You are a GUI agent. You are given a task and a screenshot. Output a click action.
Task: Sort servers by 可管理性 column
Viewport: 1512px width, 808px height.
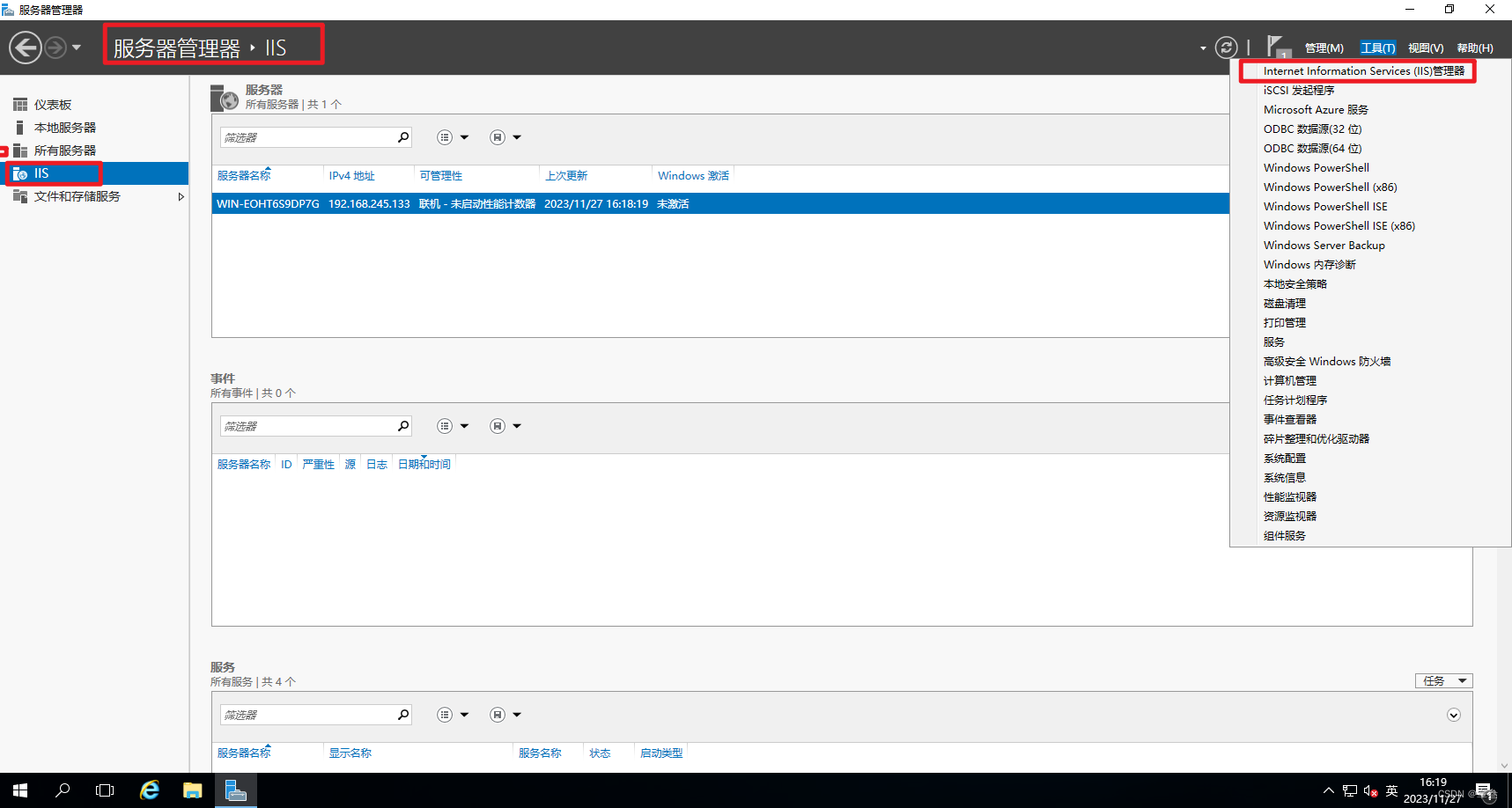click(441, 176)
